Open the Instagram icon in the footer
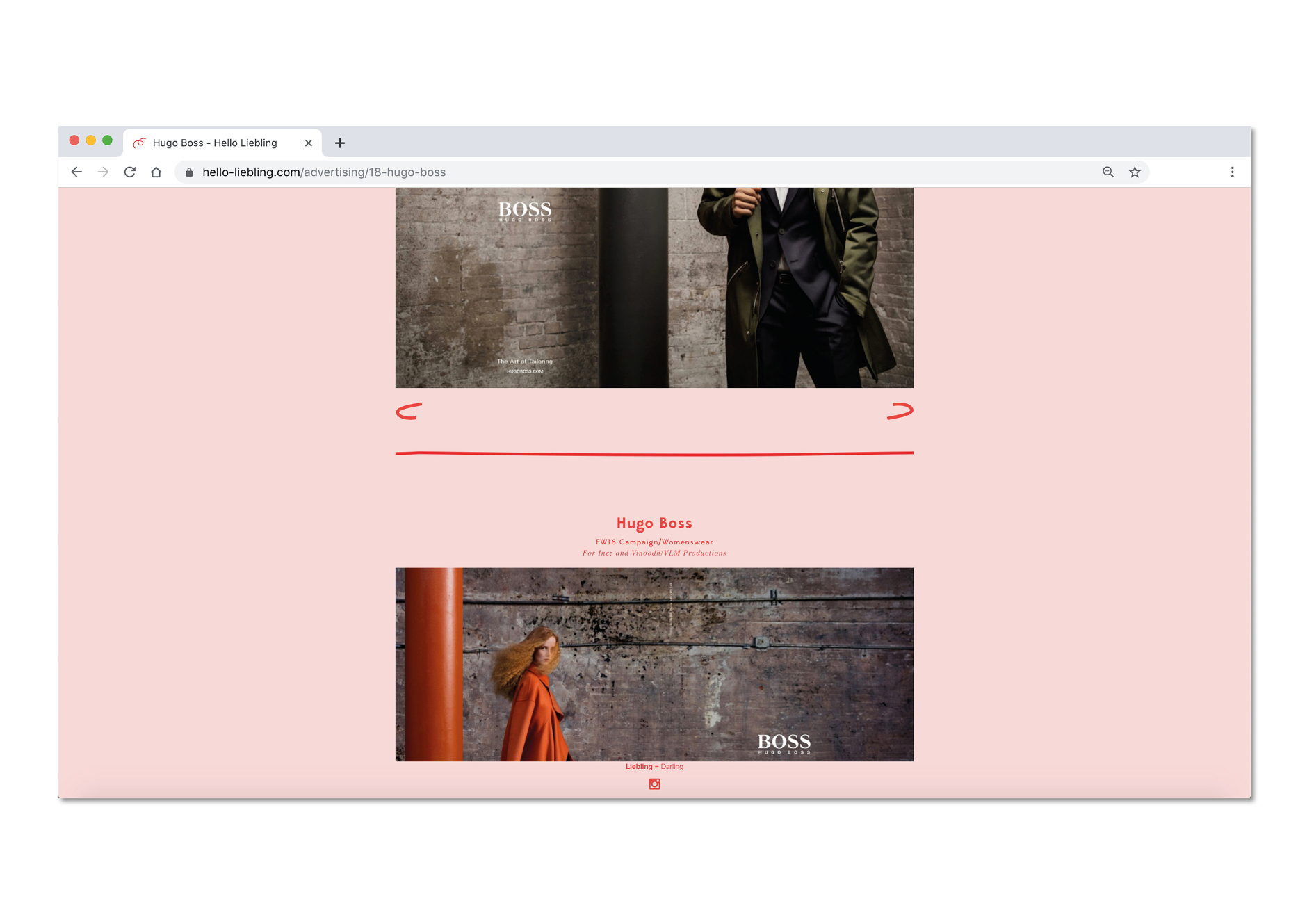 point(654,784)
